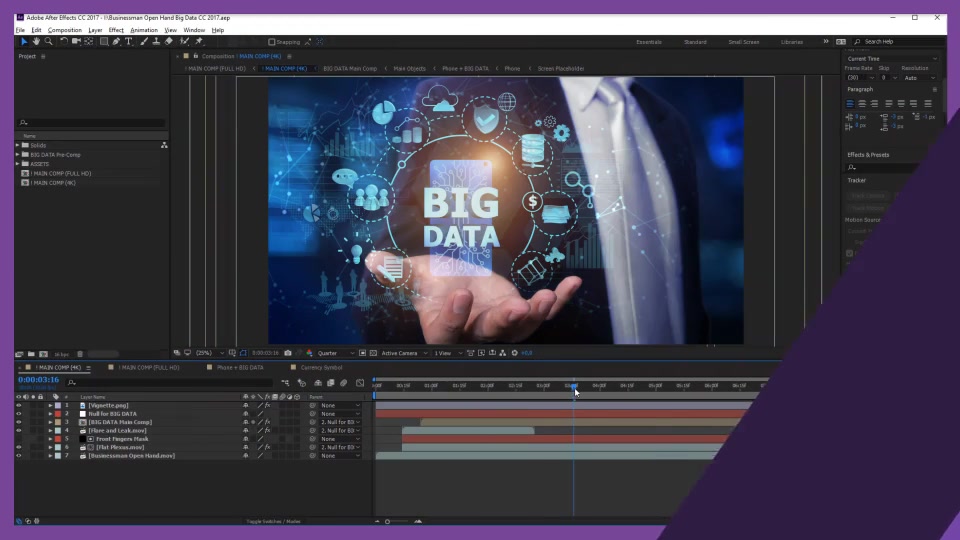
Task: Select the Horizontal Type tool
Action: coord(129,42)
